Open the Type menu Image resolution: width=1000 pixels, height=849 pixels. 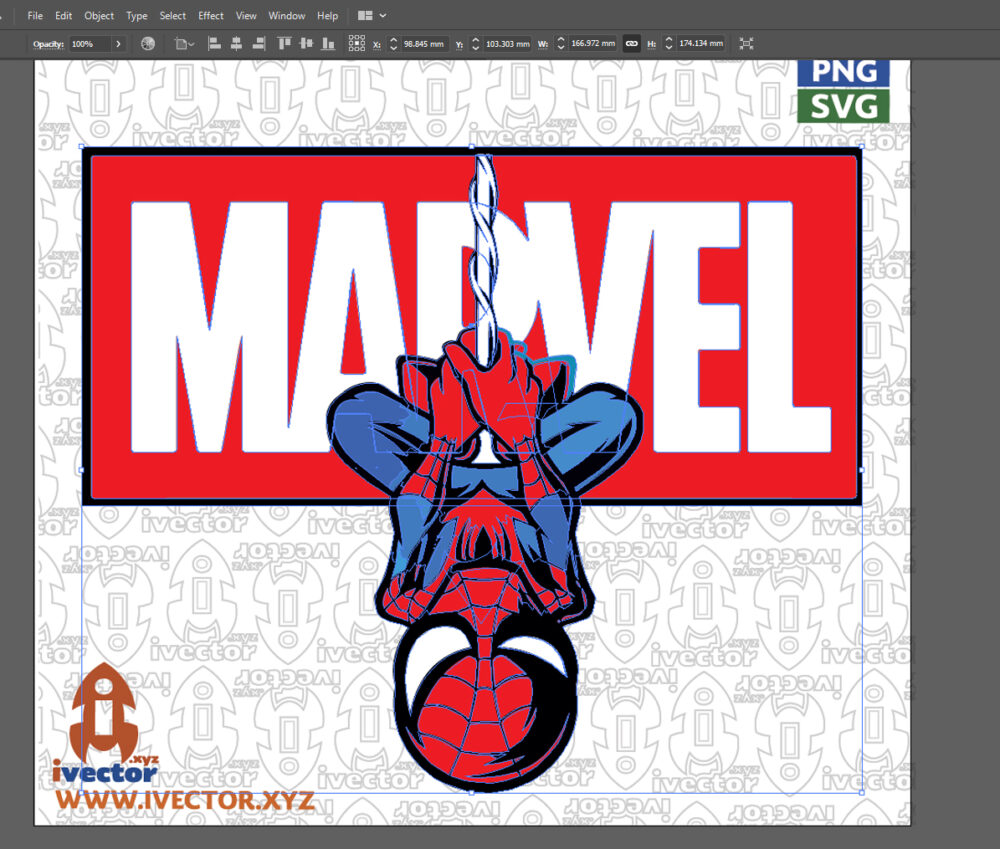pyautogui.click(x=136, y=15)
